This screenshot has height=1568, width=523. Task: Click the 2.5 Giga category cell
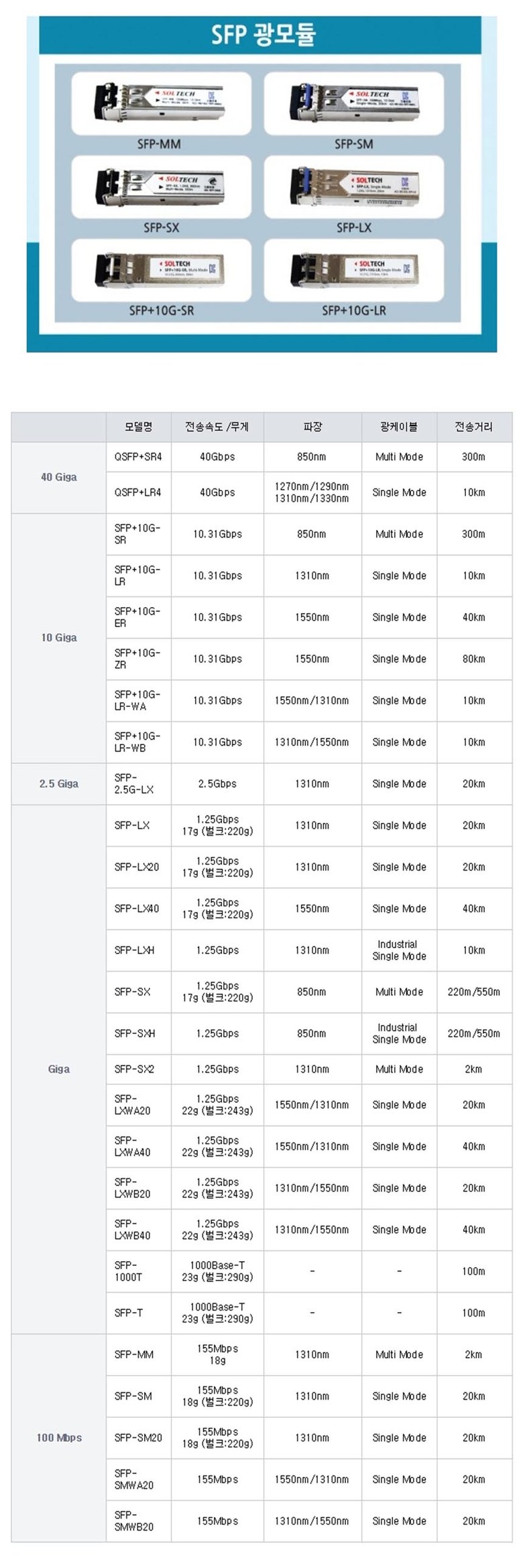coord(59,783)
